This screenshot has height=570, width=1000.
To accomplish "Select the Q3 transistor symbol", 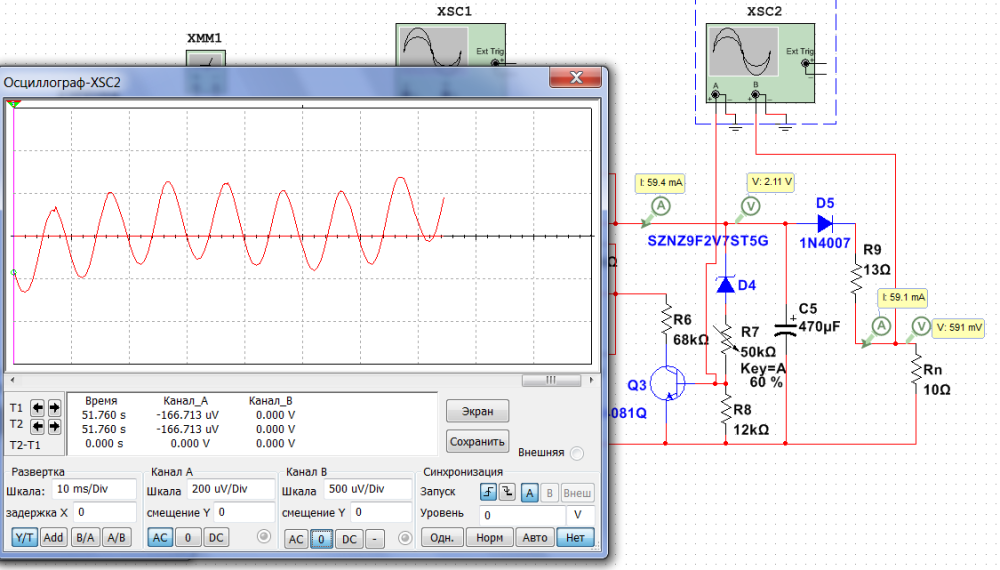I will 666,383.
